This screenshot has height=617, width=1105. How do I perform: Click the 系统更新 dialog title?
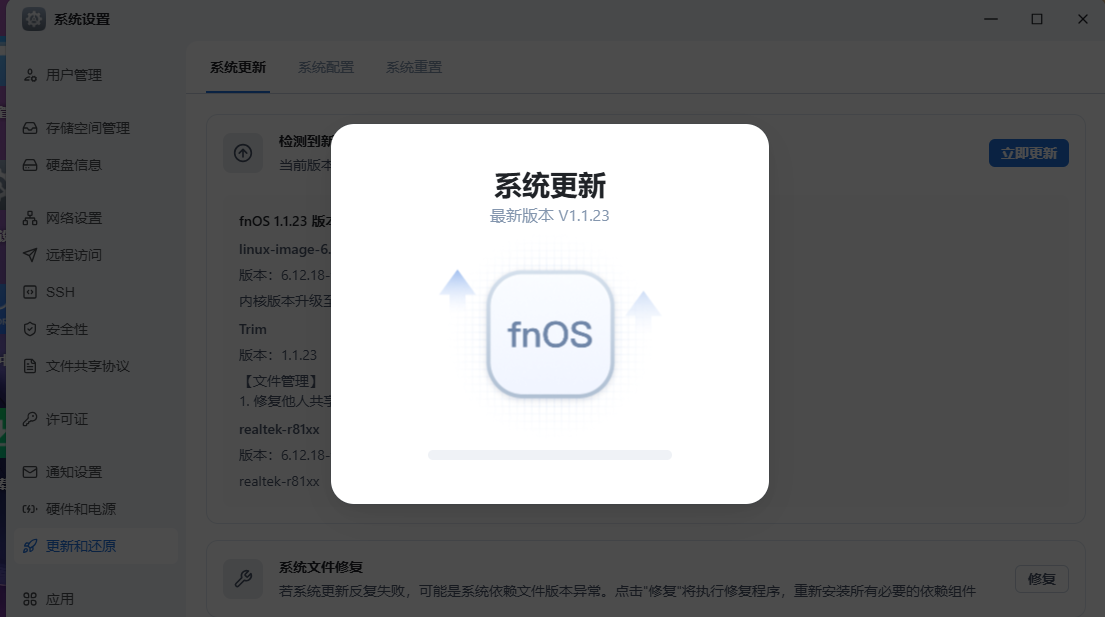pos(550,186)
